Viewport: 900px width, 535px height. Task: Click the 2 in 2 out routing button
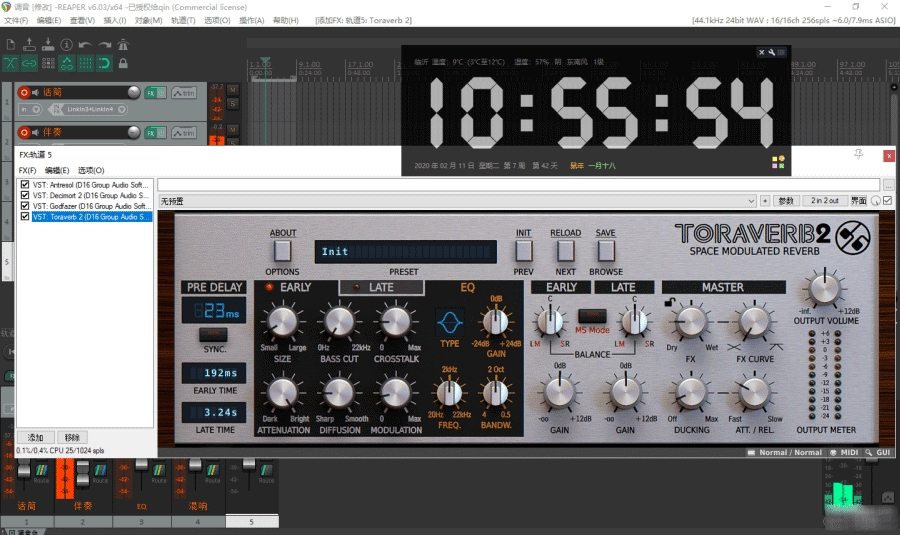(x=824, y=200)
